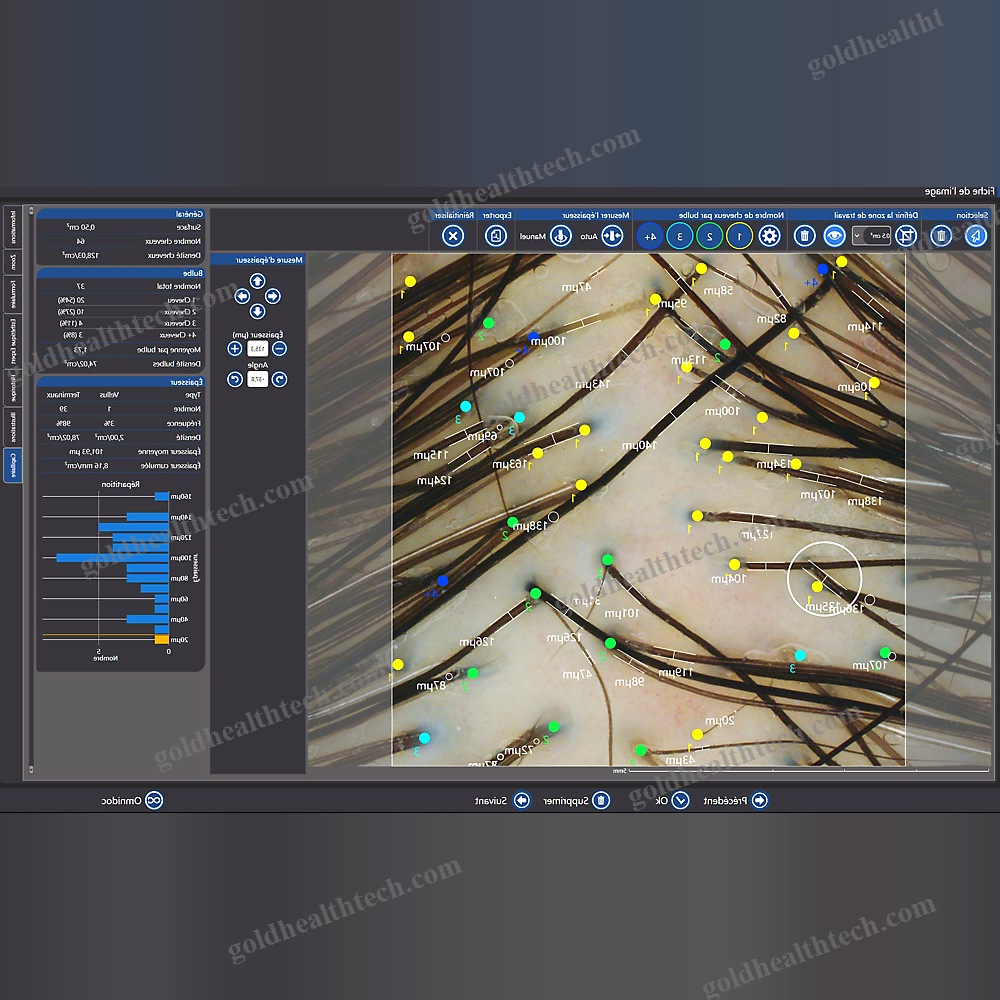Click the Nombre cheveux value 64
The image size is (1000, 1000).
(81, 241)
